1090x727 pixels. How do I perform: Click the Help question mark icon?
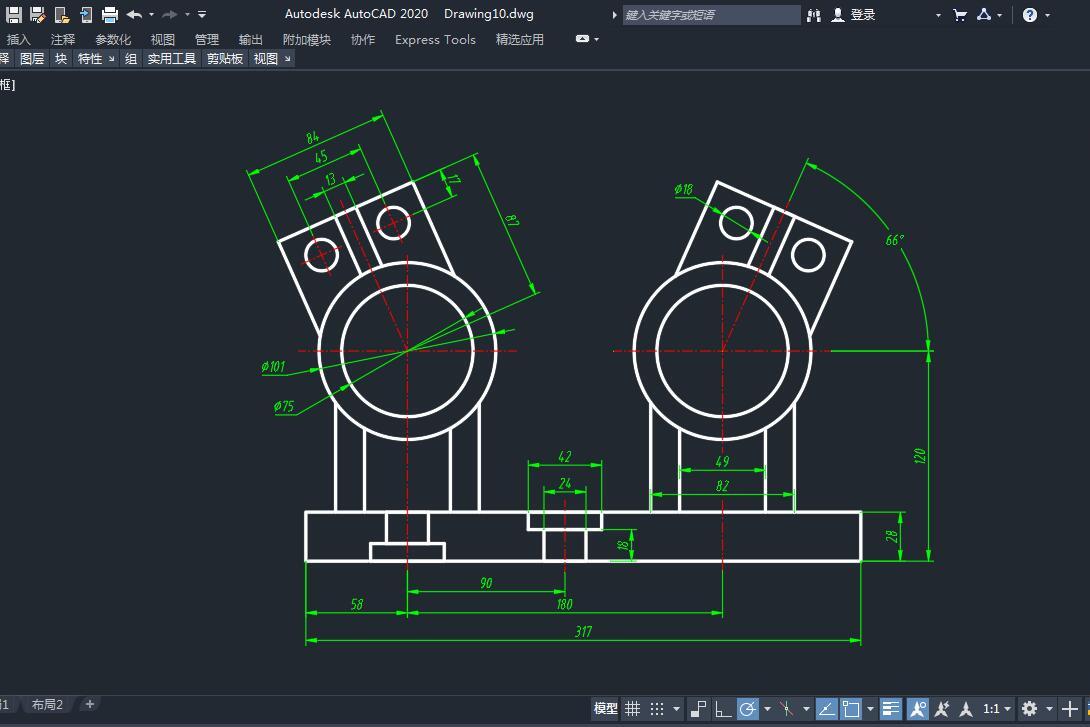tap(1030, 15)
